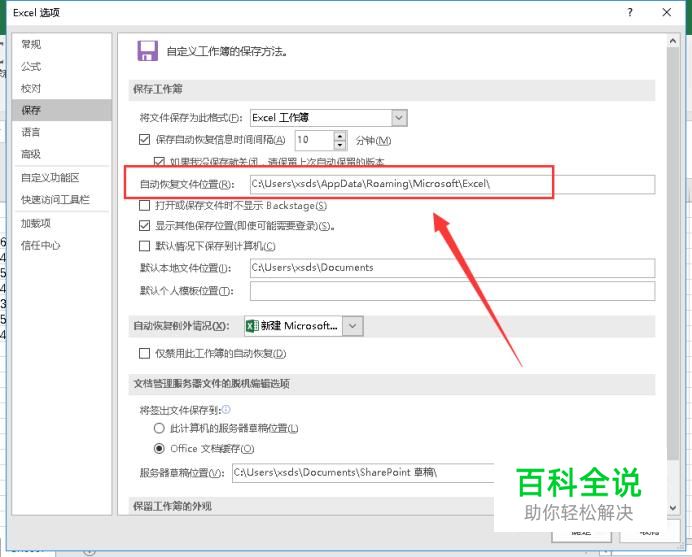Enable 打开或保存文件时不显示 Backstage checkbox
The image size is (692, 557).
point(144,205)
